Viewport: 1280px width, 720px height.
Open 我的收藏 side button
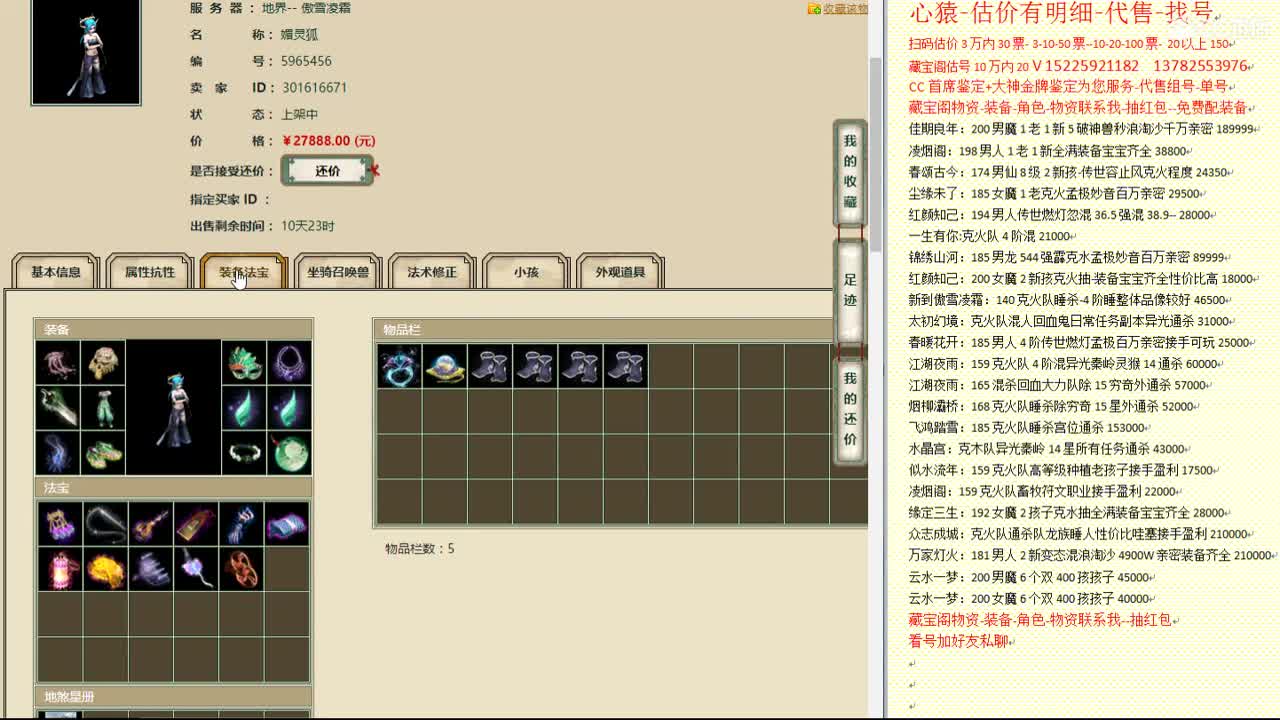tap(850, 172)
